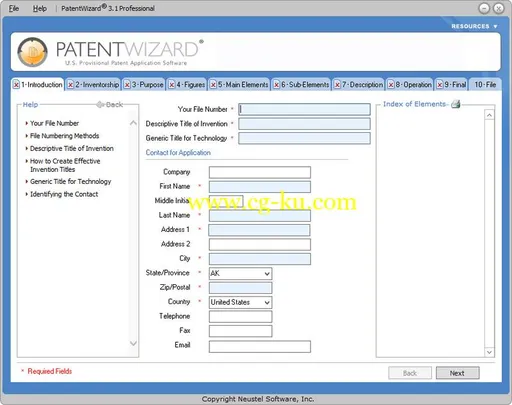Open the 2-Inventorship tab

pyautogui.click(x=93, y=85)
